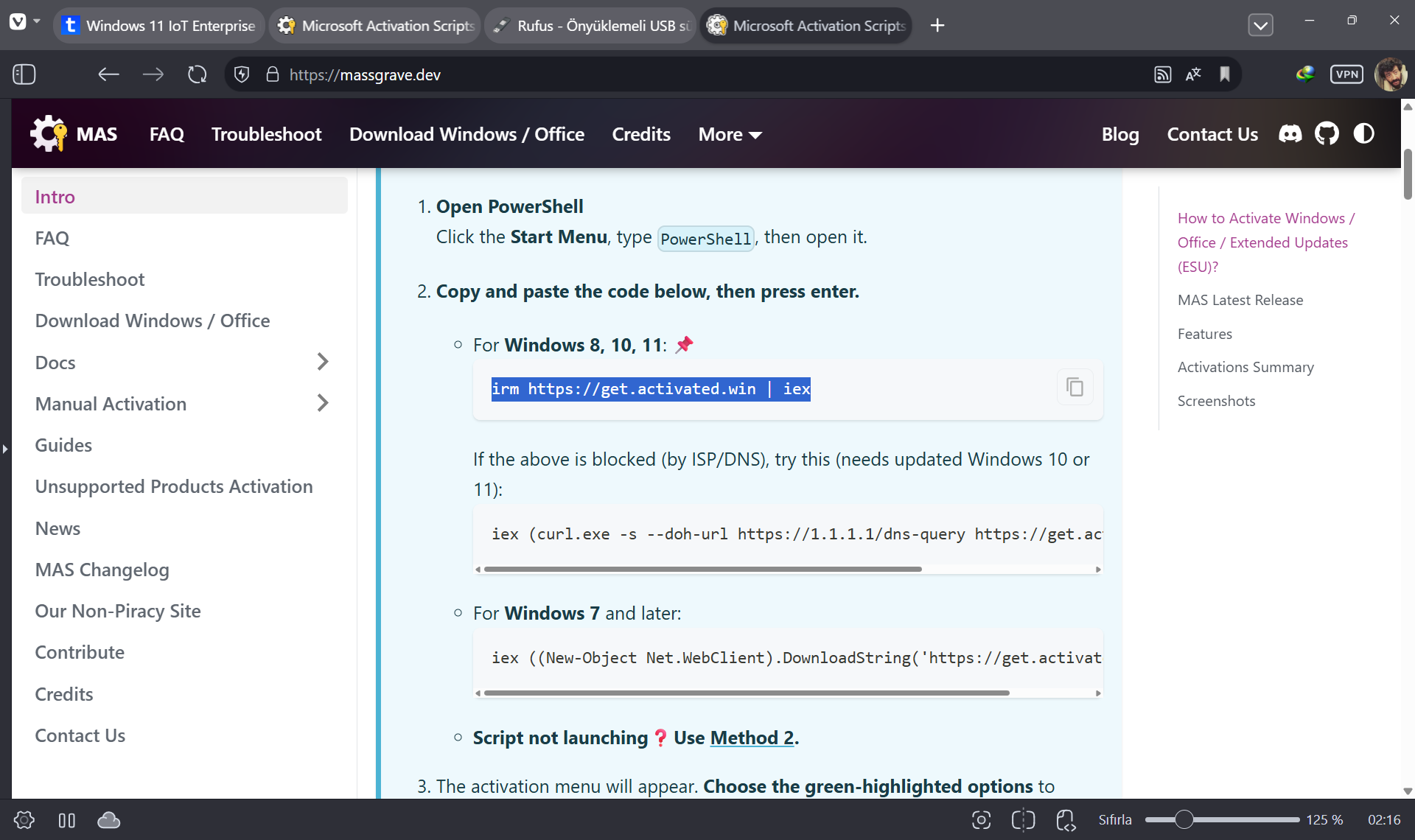Open the VPN button
Viewport: 1415px width, 840px height.
1346,74
